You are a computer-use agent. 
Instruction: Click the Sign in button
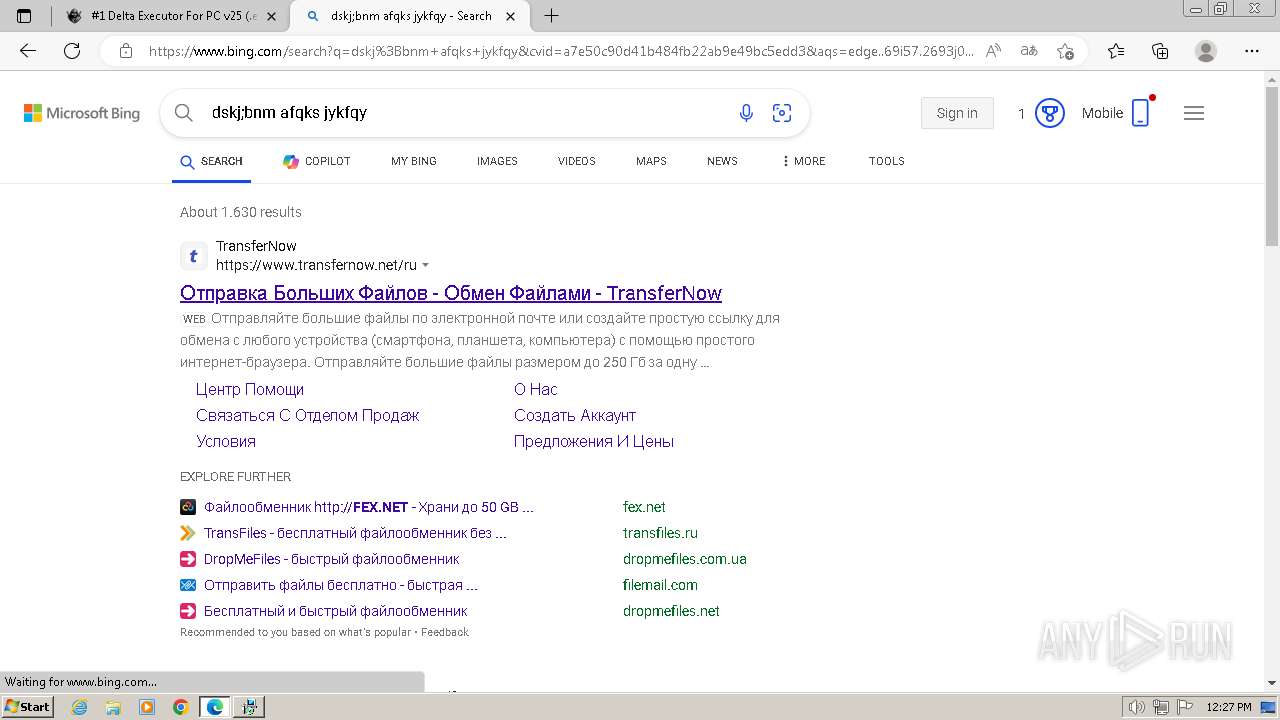[x=957, y=113]
